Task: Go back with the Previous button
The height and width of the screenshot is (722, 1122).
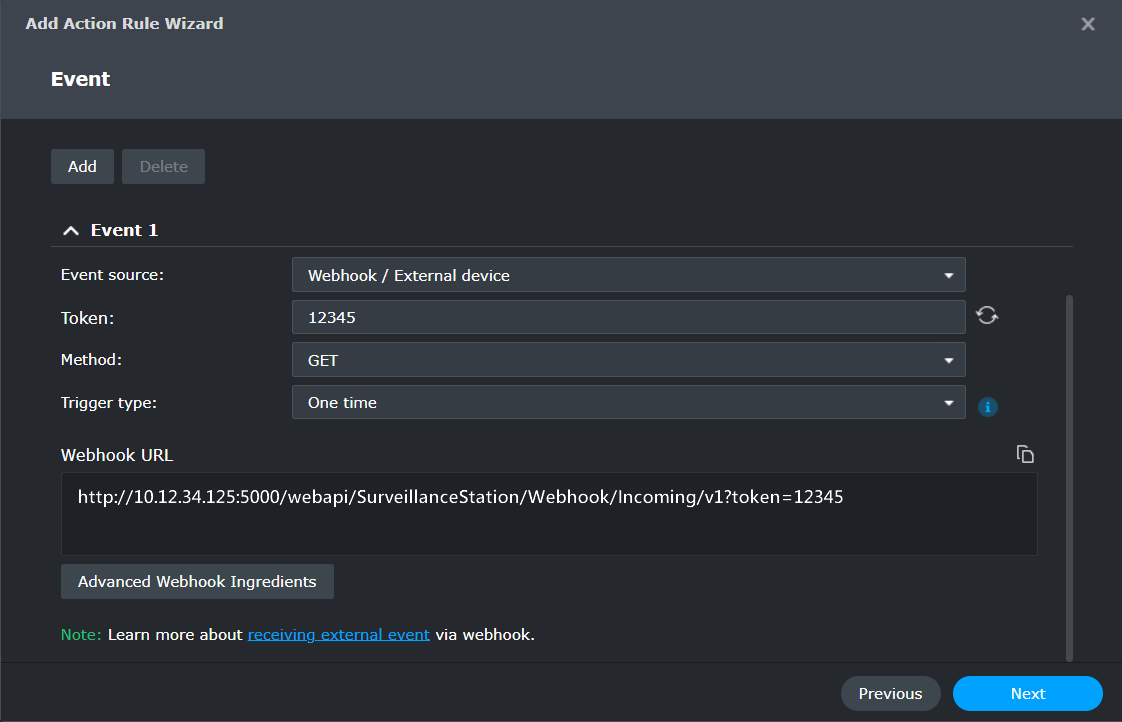Action: [890, 693]
